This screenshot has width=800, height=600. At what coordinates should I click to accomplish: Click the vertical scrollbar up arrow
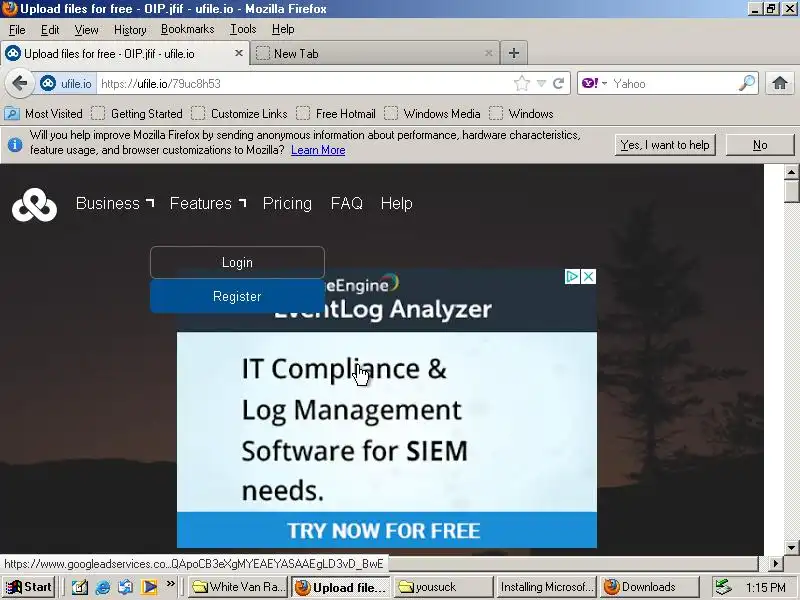point(791,172)
